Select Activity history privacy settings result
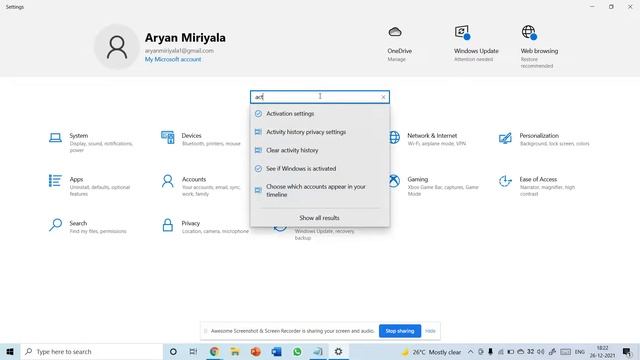This screenshot has width=640, height=360. (320, 132)
